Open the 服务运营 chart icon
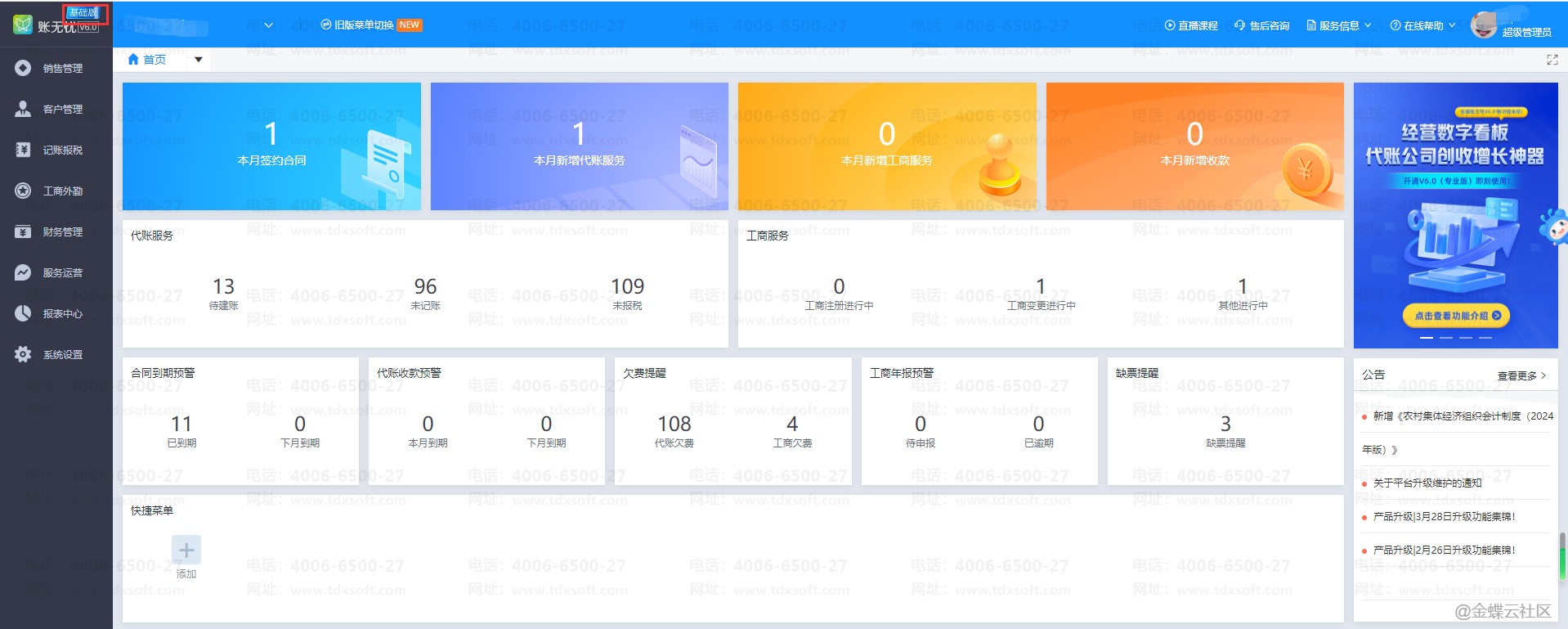The width and height of the screenshot is (1568, 629). (x=23, y=272)
